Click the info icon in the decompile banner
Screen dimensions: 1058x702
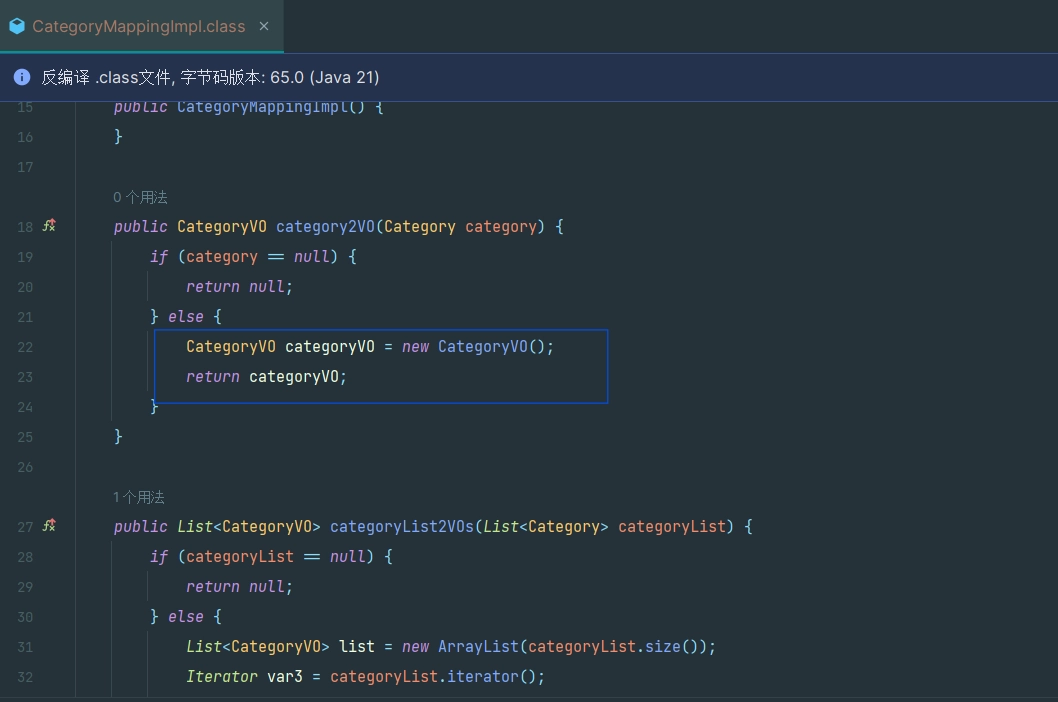point(22,77)
